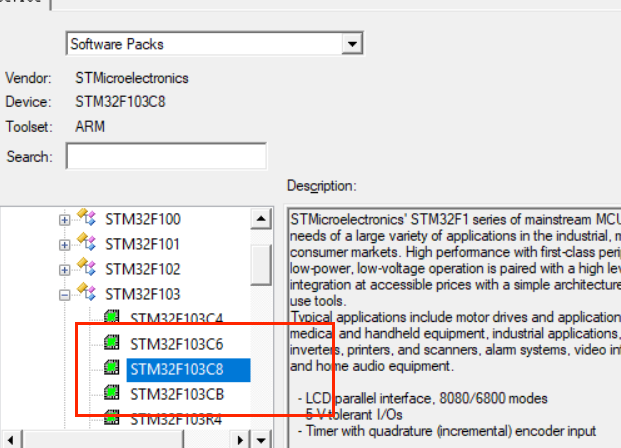Click the Device value STM32F103C8 text

120,102
